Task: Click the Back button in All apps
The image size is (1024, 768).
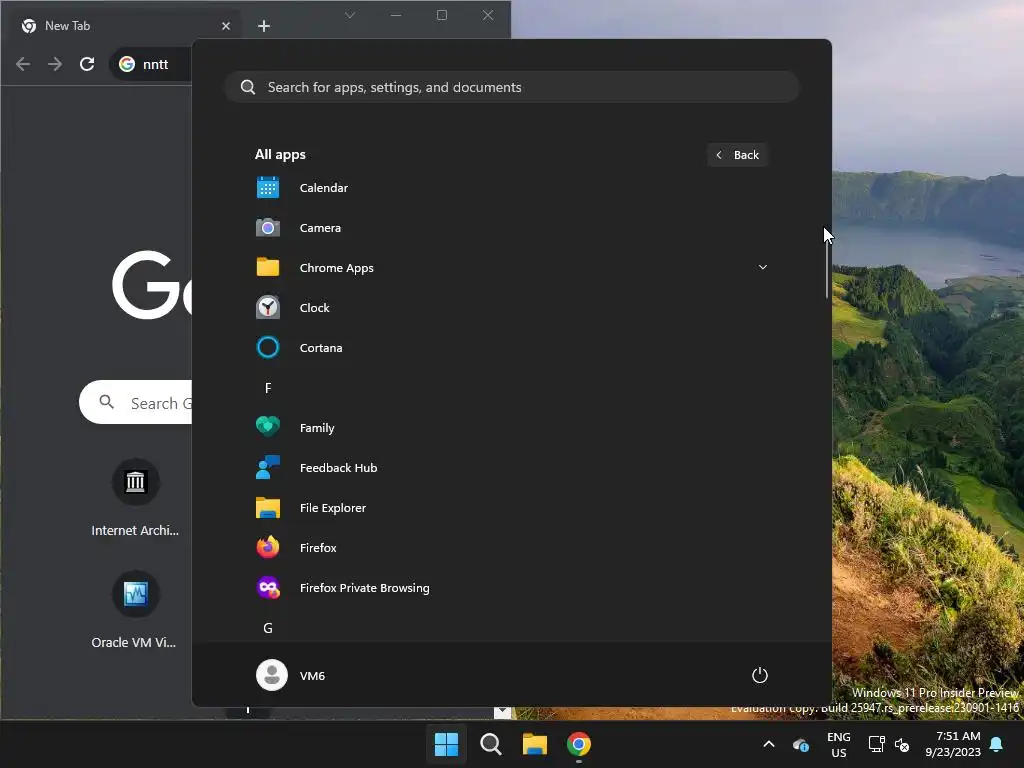Action: coord(737,155)
